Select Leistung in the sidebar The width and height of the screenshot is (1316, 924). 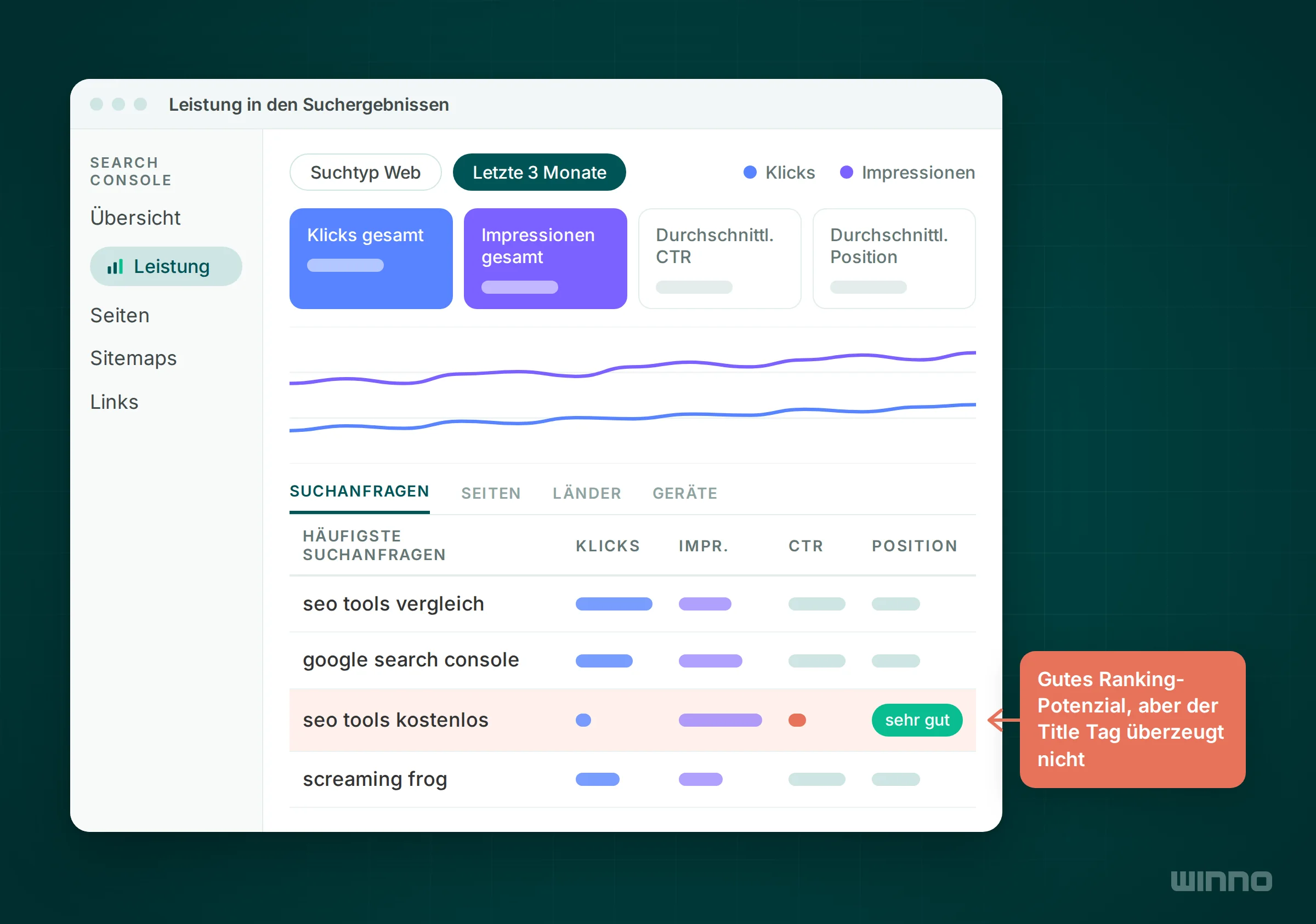(x=166, y=266)
